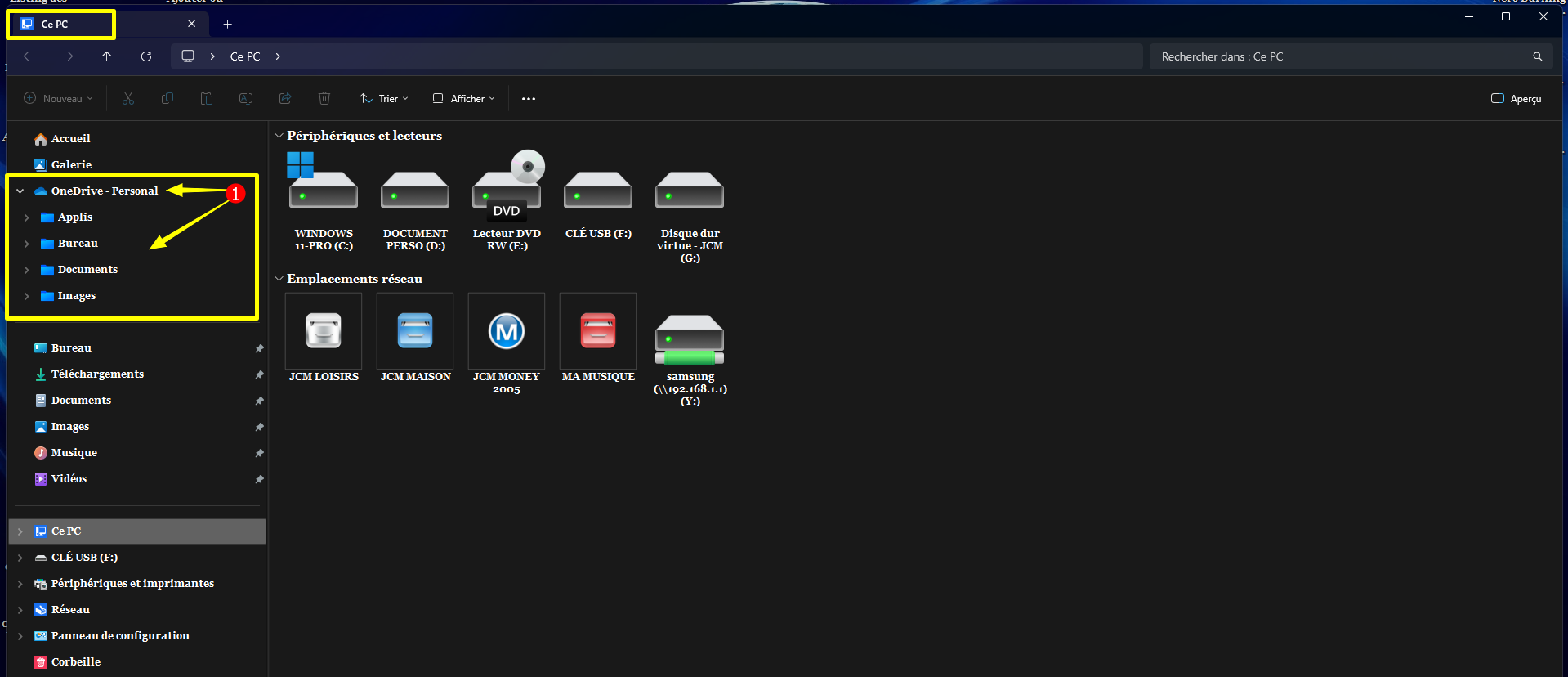
Task: Open the three-dots more options menu
Action: coord(529,99)
